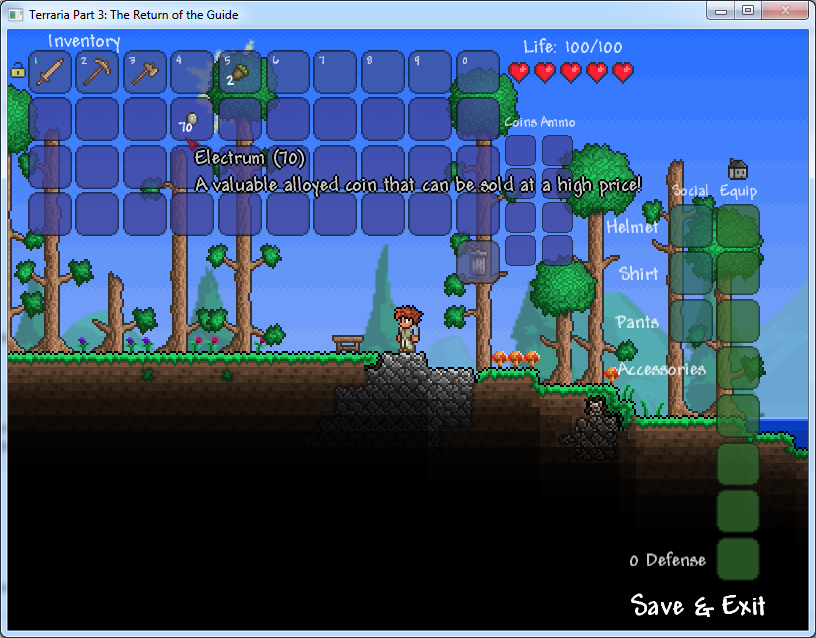Maximize the Terraria window
This screenshot has height=638, width=816.
pos(748,11)
